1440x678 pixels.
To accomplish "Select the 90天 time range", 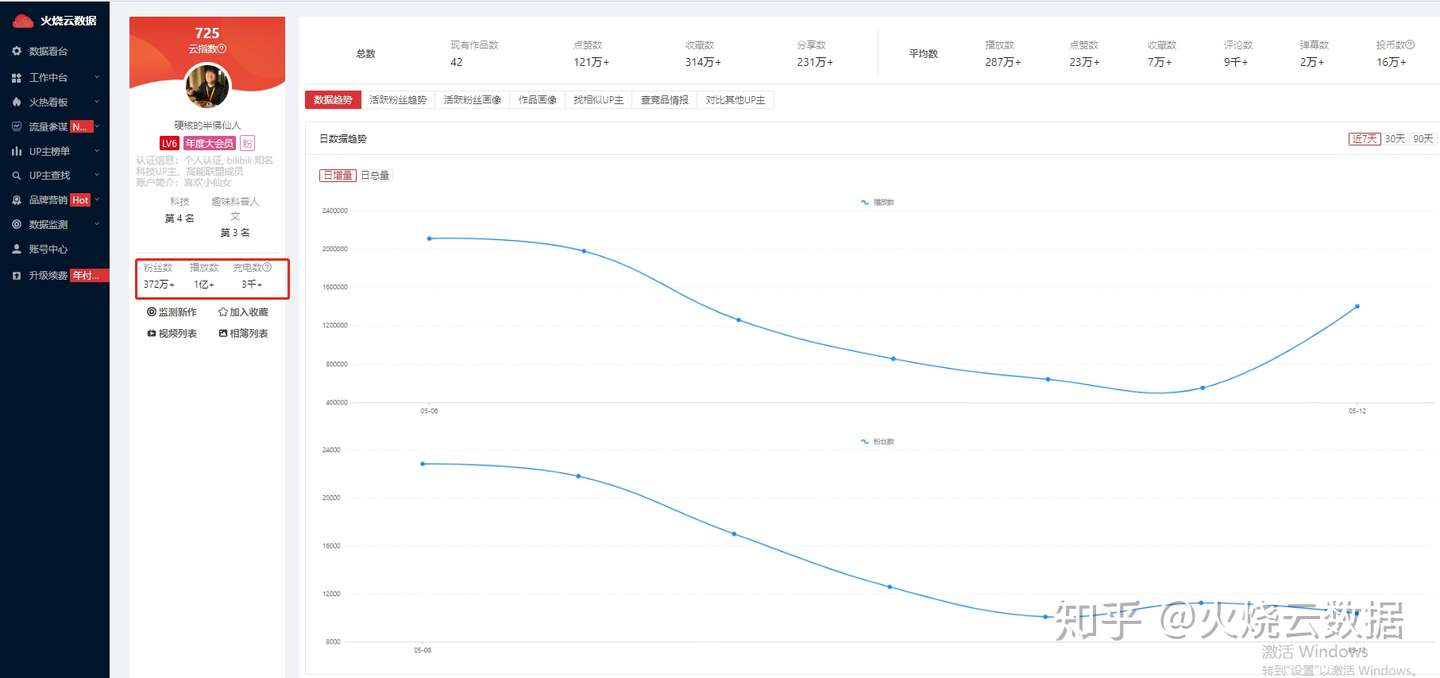I will (1423, 139).
